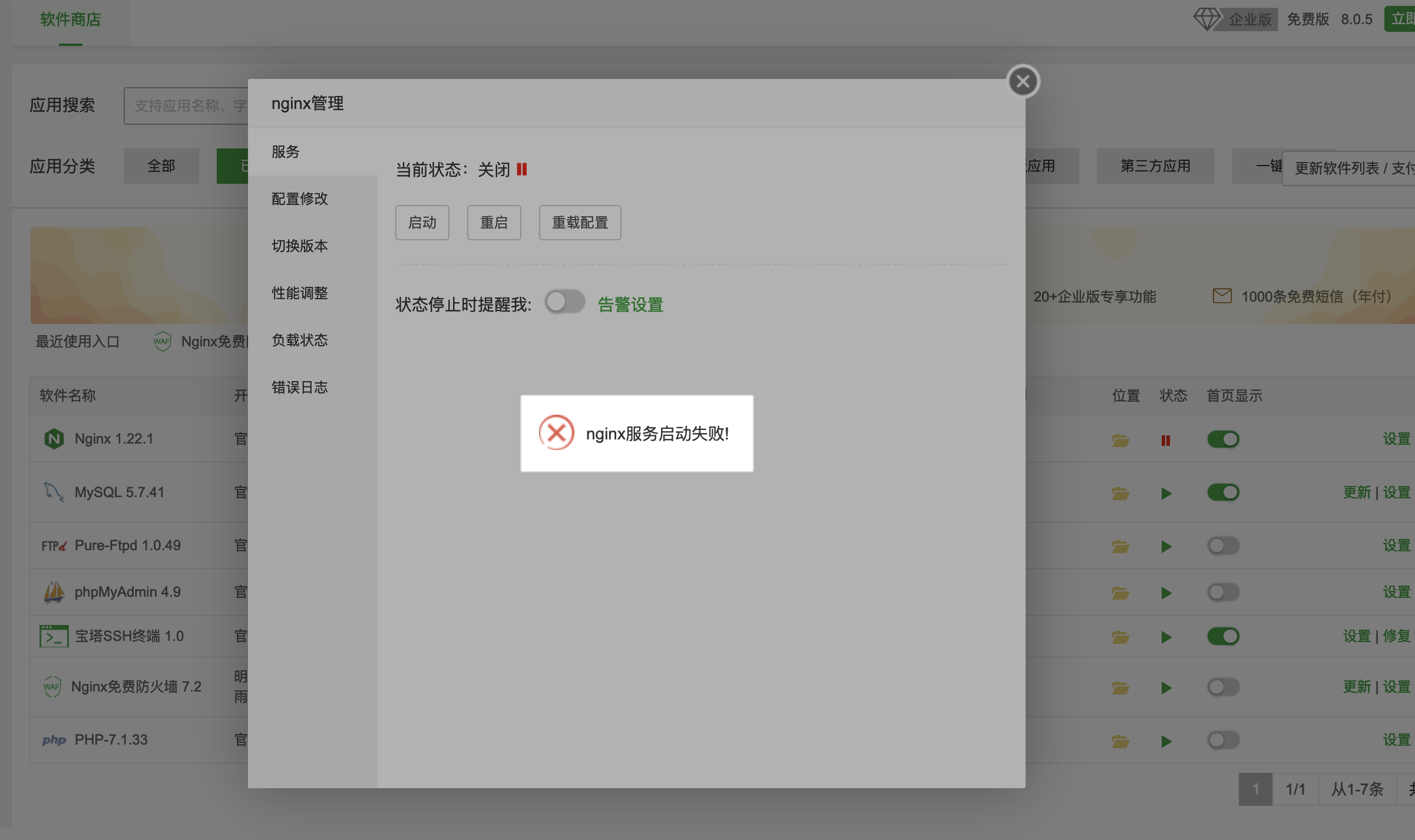This screenshot has width=1415, height=840.
Task: Toggle 首页显示 for phpMyAdmin 4.9
Action: pyautogui.click(x=1224, y=592)
